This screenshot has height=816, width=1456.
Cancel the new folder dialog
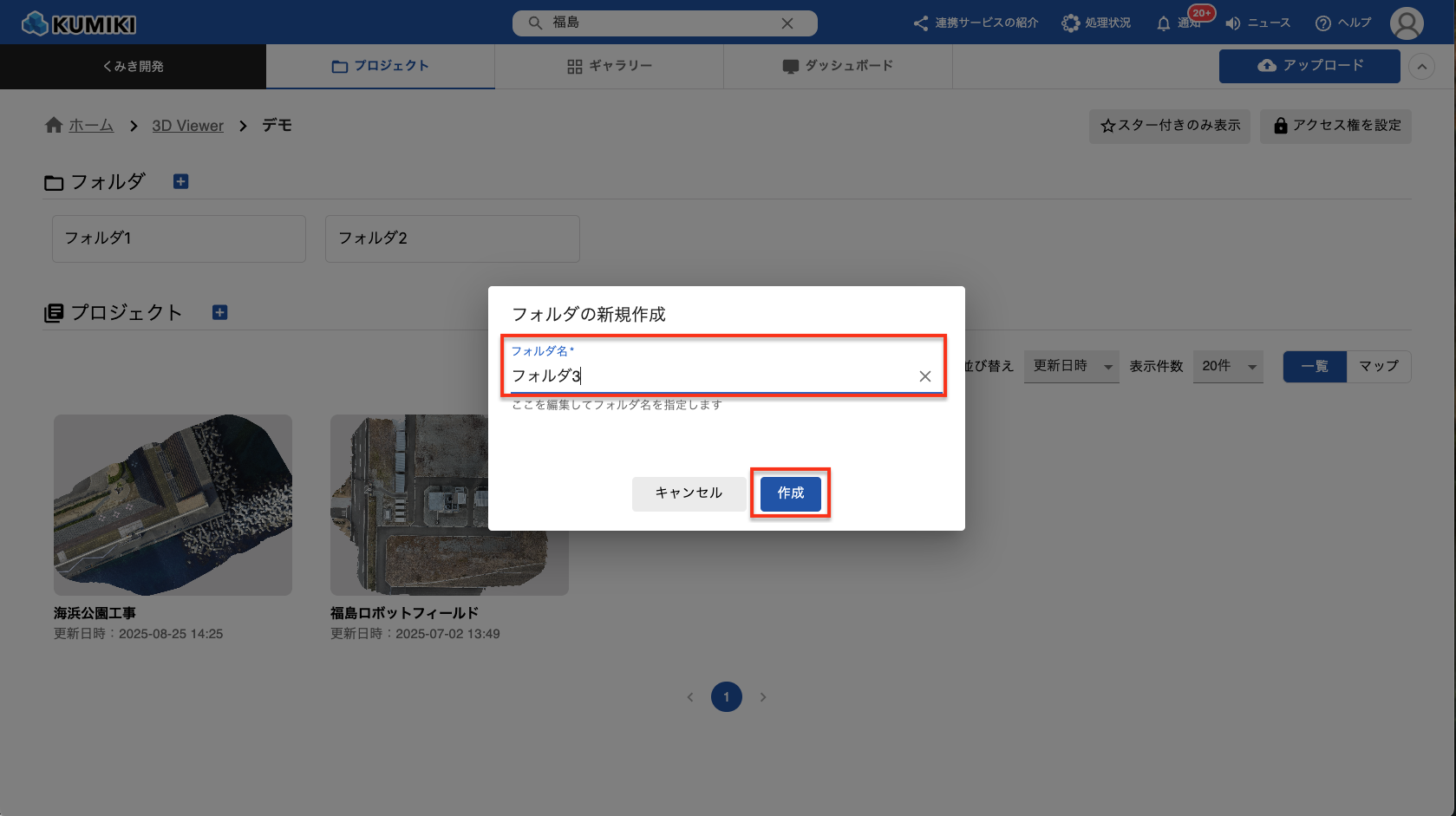pos(689,493)
